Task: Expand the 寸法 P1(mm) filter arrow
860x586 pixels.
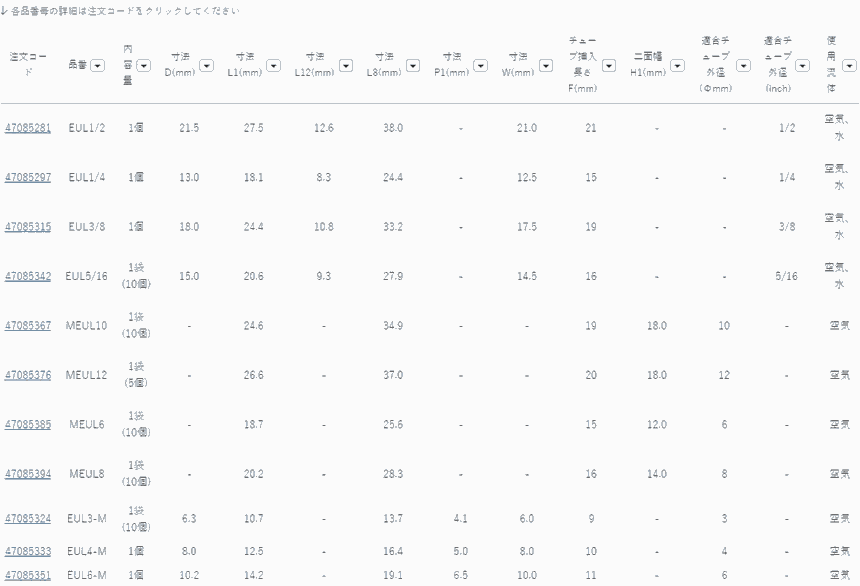Action: 481,65
